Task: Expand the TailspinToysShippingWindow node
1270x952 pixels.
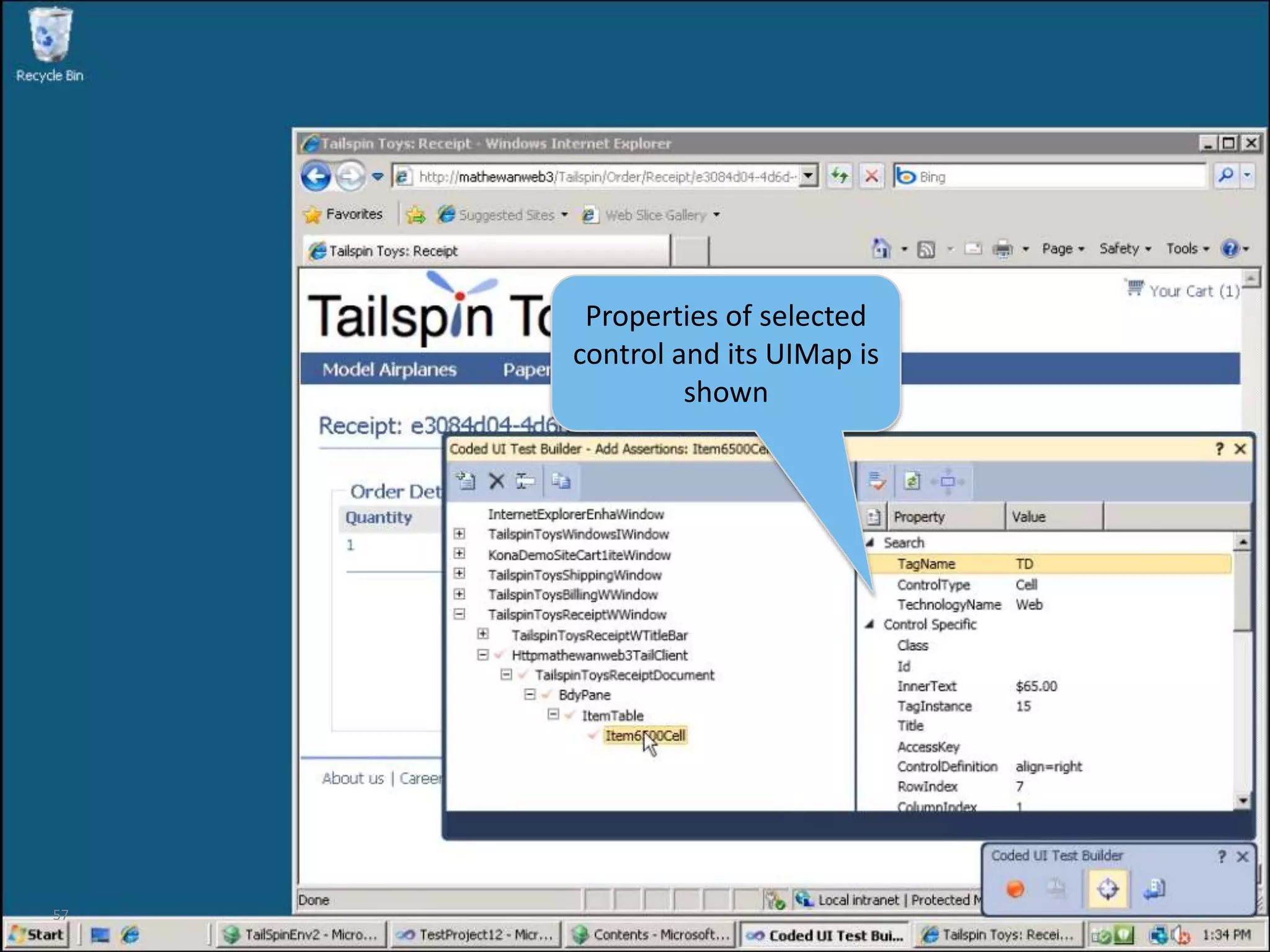Action: click(x=459, y=573)
